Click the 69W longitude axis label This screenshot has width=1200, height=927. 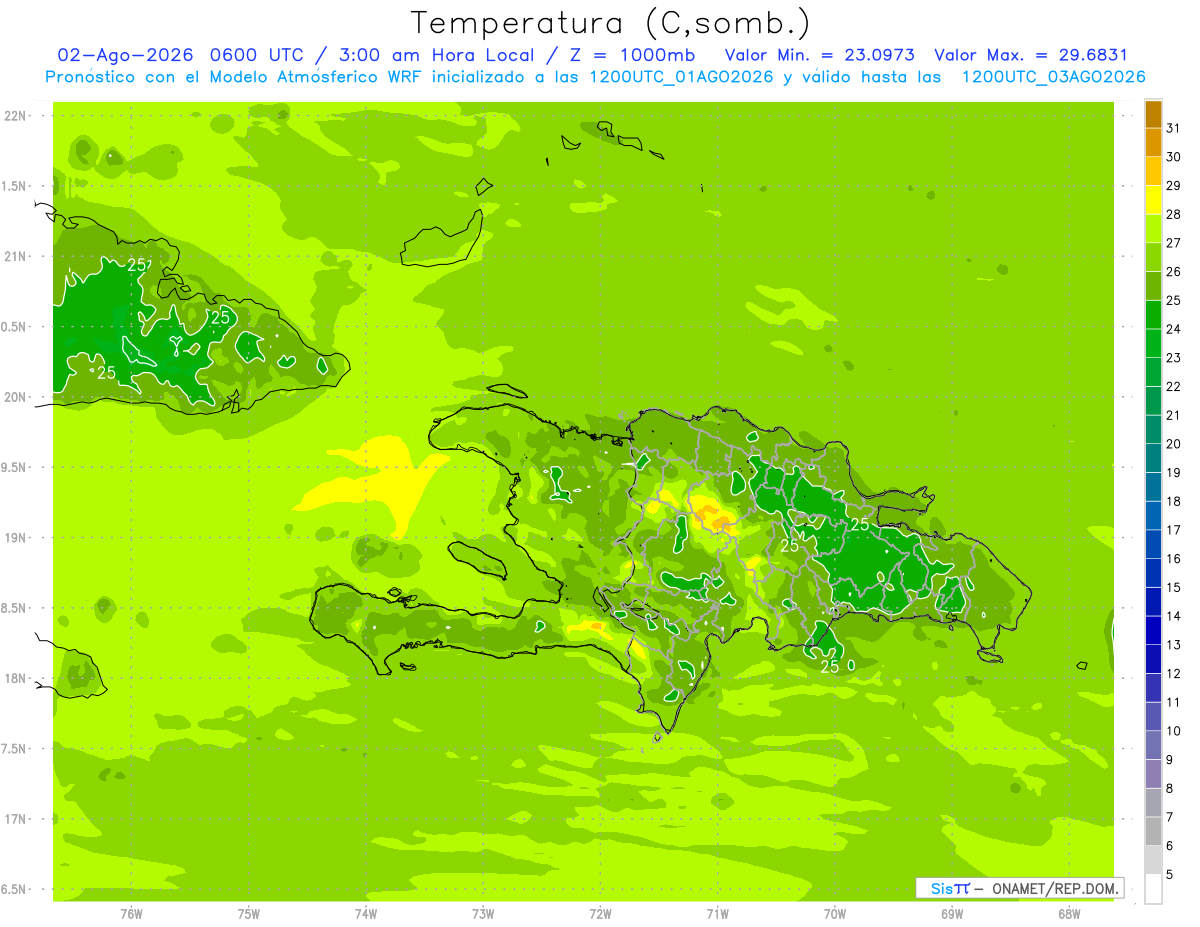click(952, 913)
